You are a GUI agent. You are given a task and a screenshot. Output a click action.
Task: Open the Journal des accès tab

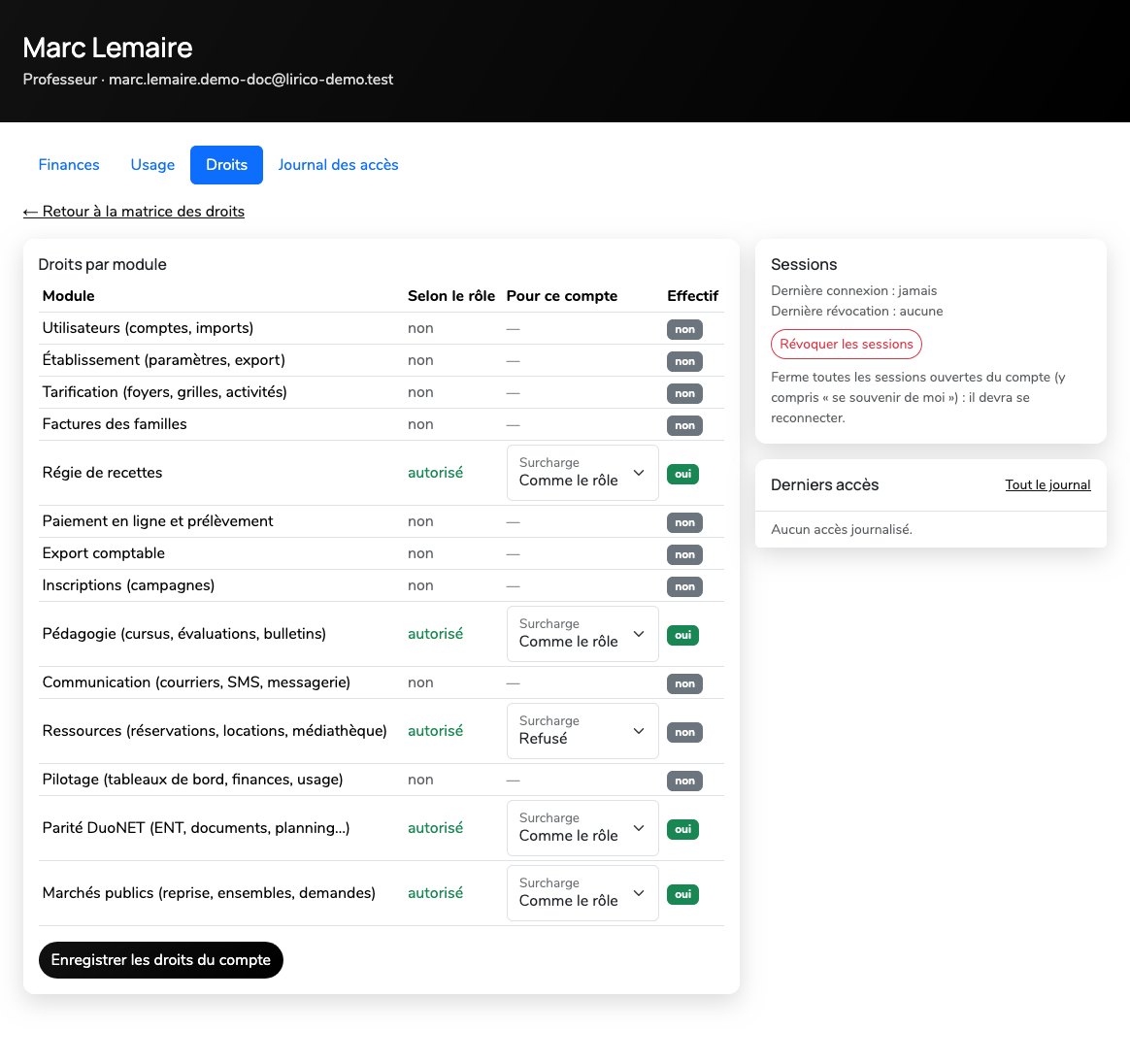coord(338,165)
